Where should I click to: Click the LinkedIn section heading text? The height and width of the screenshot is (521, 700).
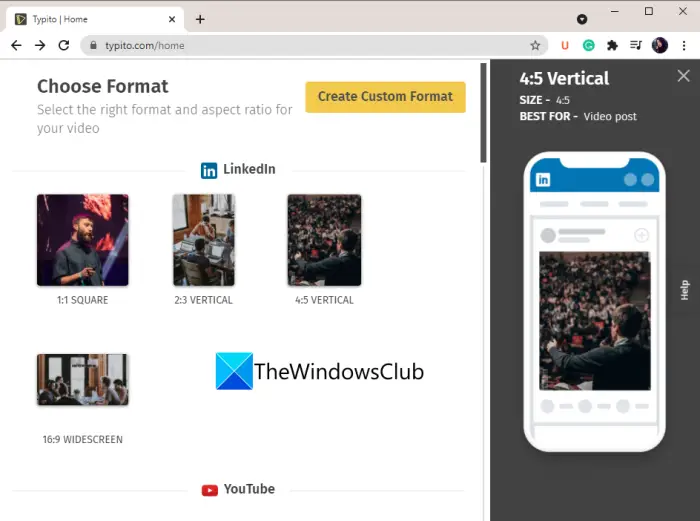(x=250, y=169)
